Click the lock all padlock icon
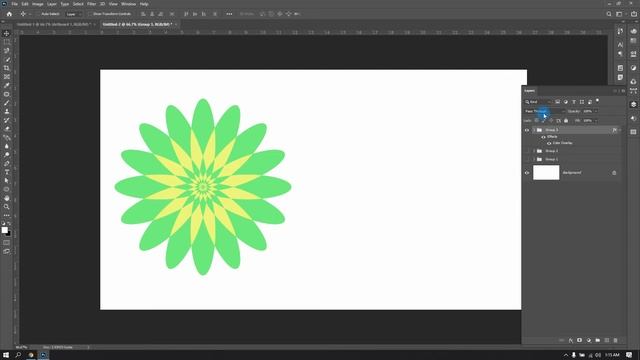The image size is (640, 360). pyautogui.click(x=566, y=121)
